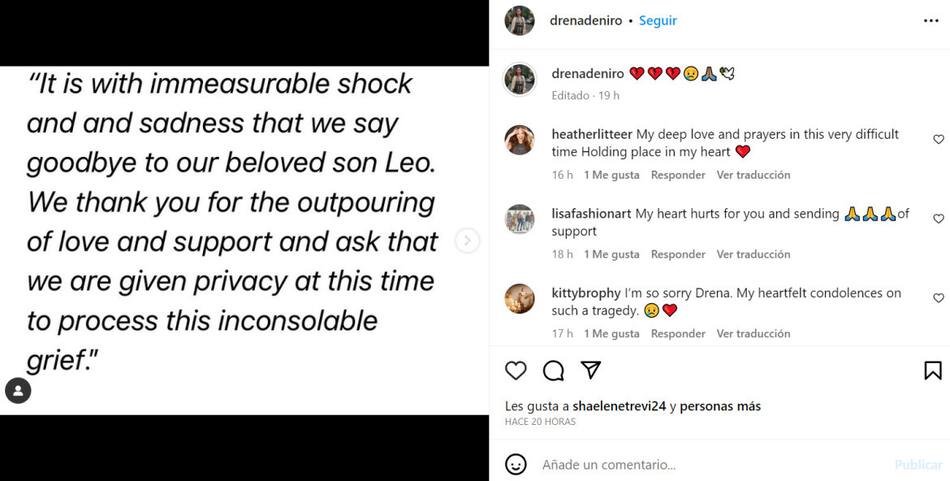Open drenadeniro header profile picture
This screenshot has width=950, height=481.
coord(519,20)
